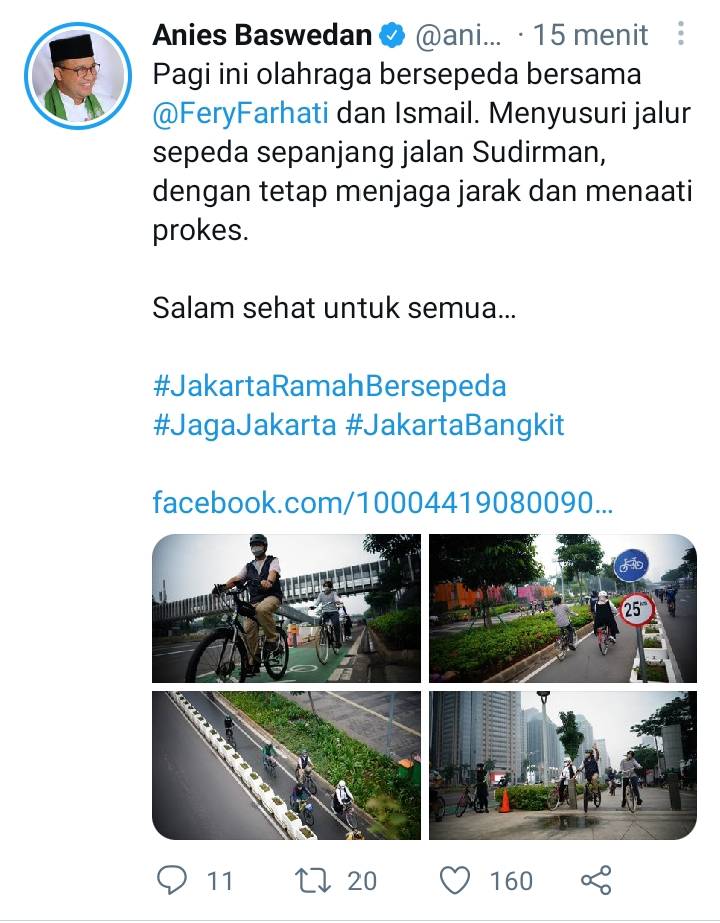Open the three-dot more options menu

(x=681, y=34)
